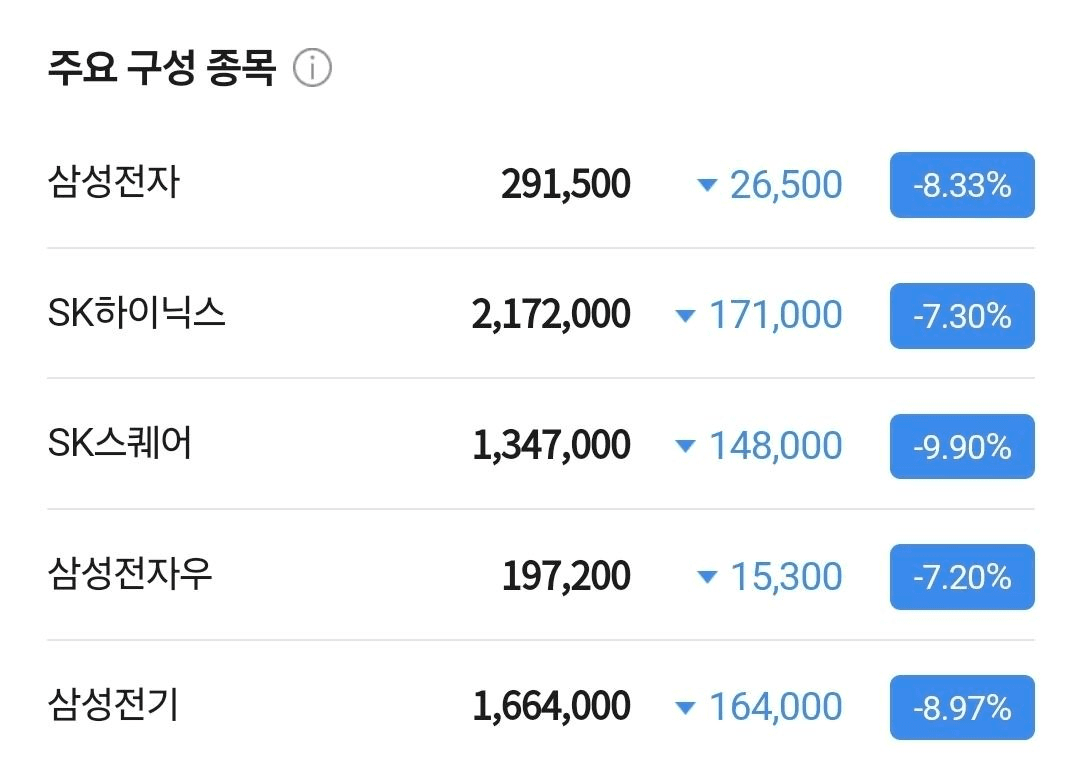This screenshot has height=782, width=1079.
Task: Click down-arrow icon next to 171,000
Action: pyautogui.click(x=685, y=315)
